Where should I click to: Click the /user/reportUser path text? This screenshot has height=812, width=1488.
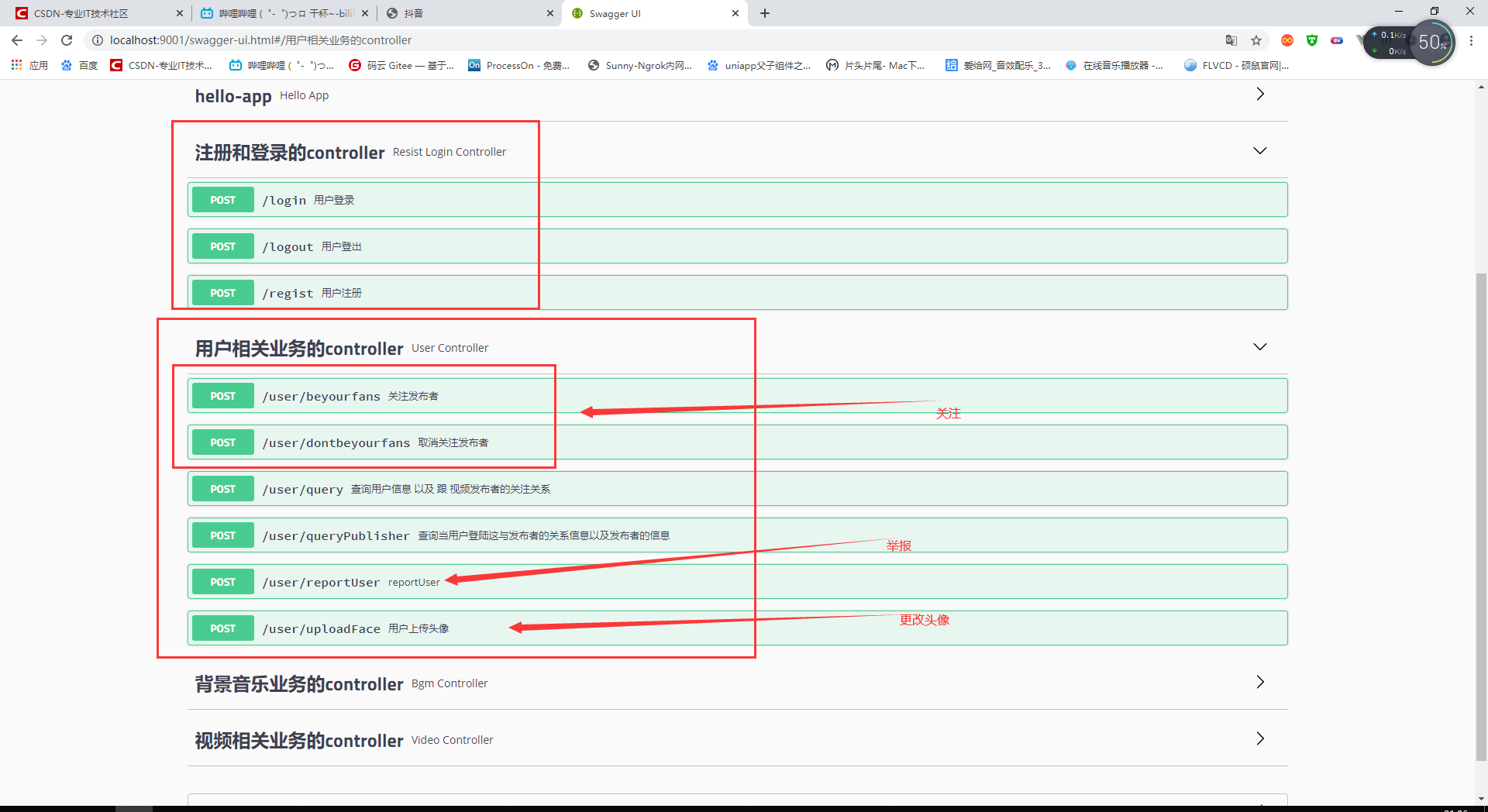coord(321,583)
